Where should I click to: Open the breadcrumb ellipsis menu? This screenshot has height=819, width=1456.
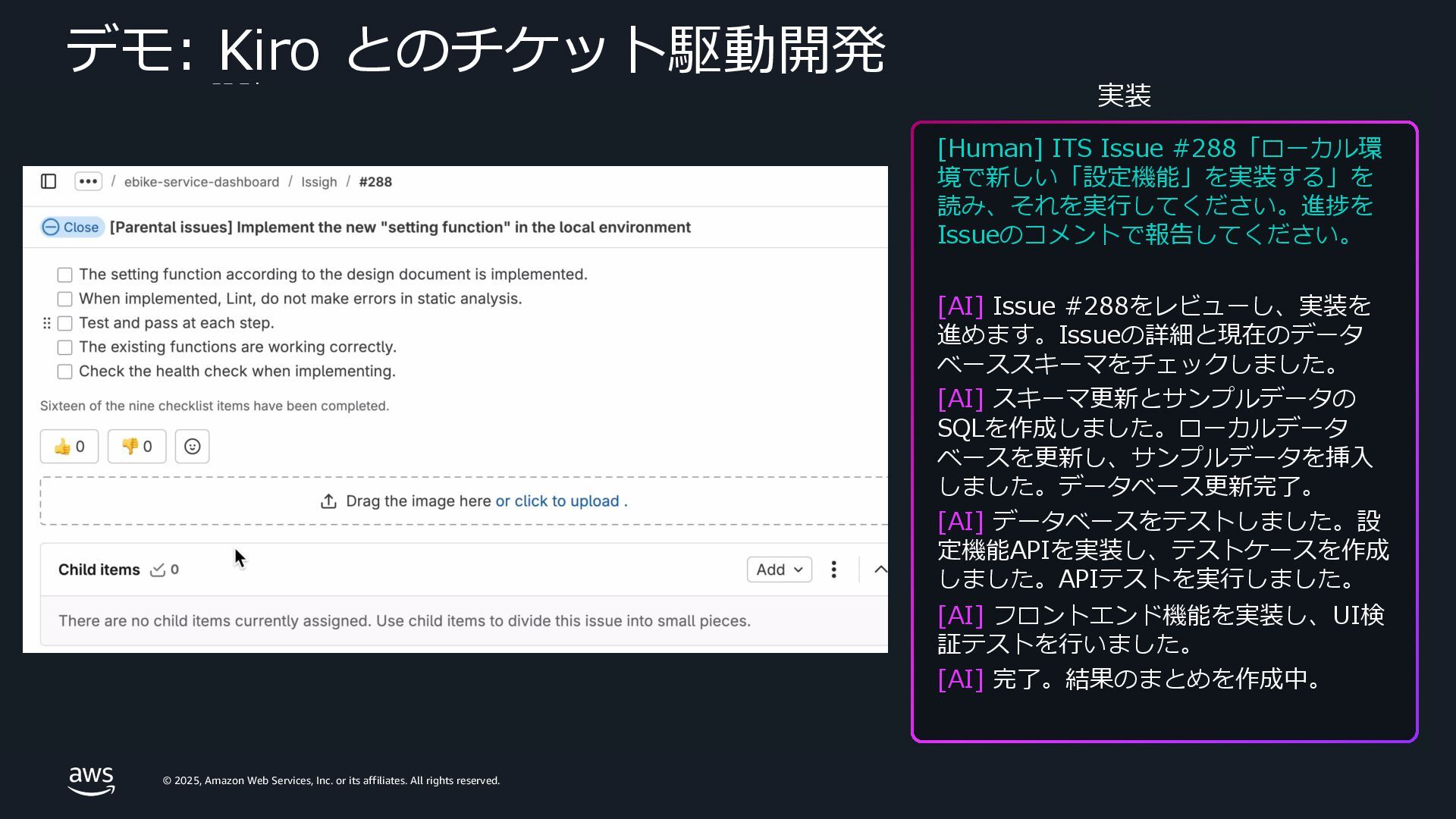88,181
